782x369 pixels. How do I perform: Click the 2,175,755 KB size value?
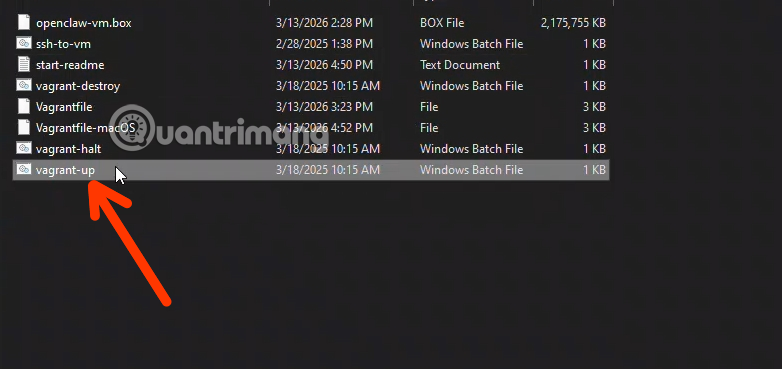coord(573,23)
